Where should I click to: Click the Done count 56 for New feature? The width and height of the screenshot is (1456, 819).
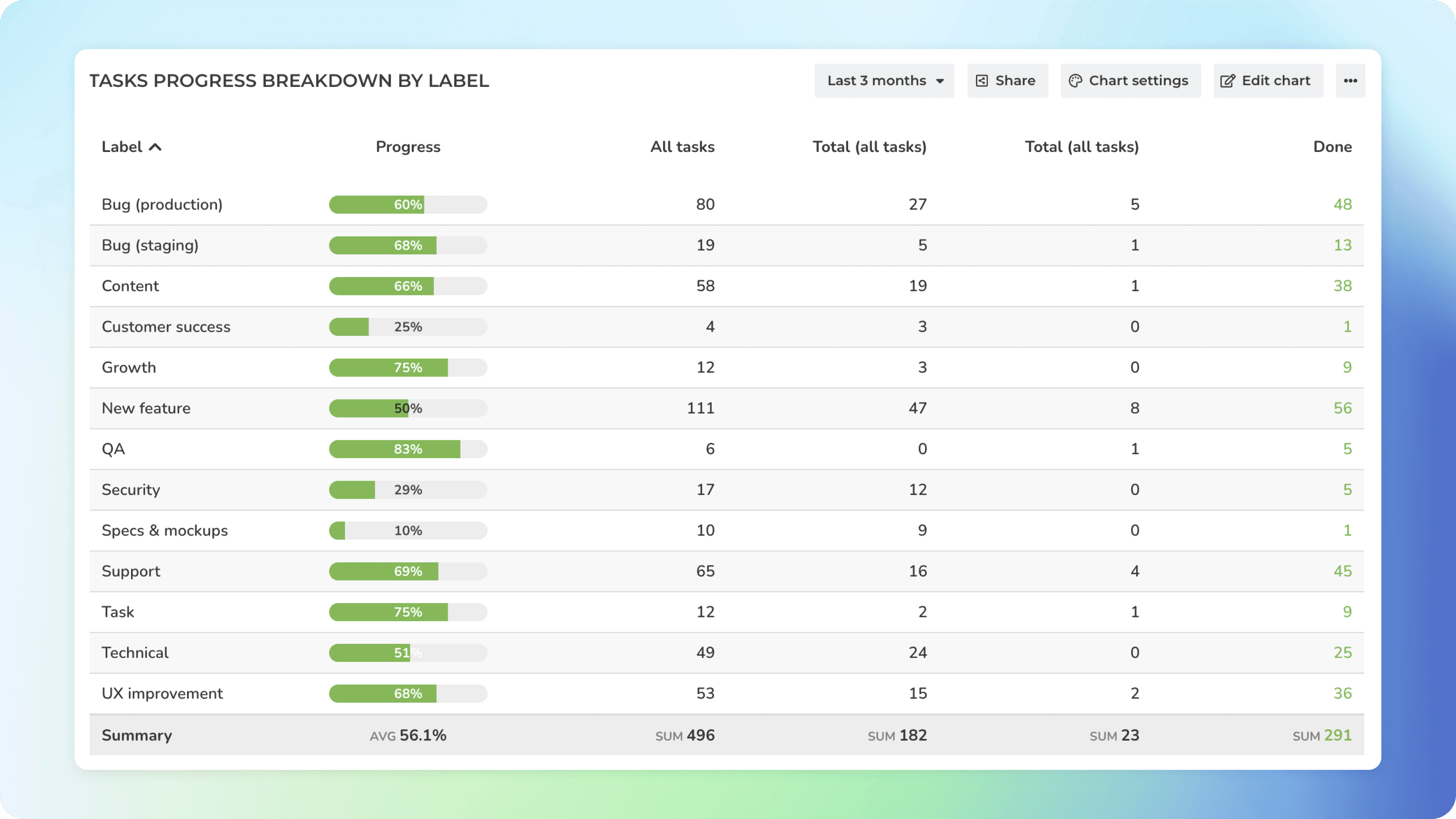pyautogui.click(x=1342, y=408)
